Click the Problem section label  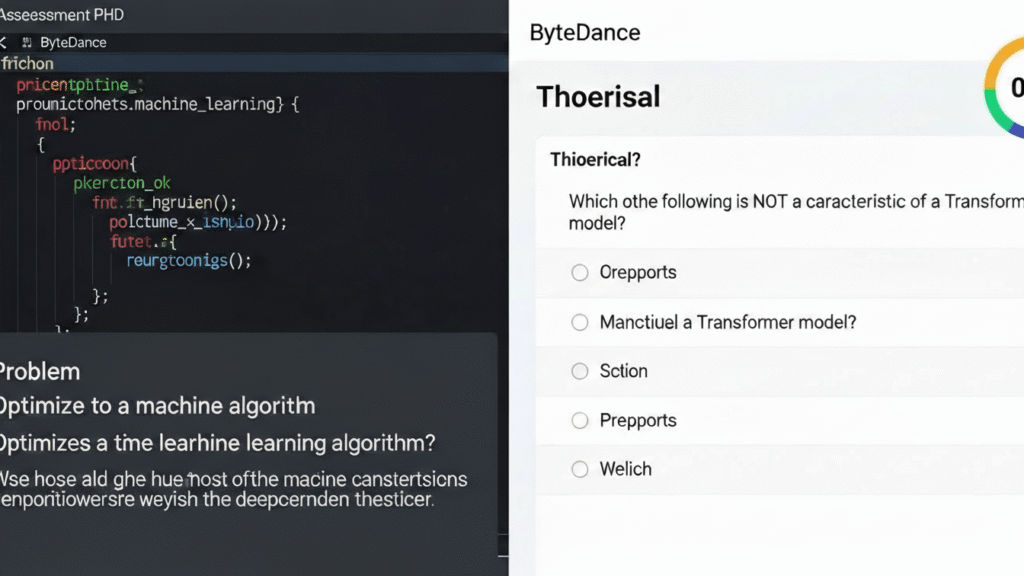(40, 371)
